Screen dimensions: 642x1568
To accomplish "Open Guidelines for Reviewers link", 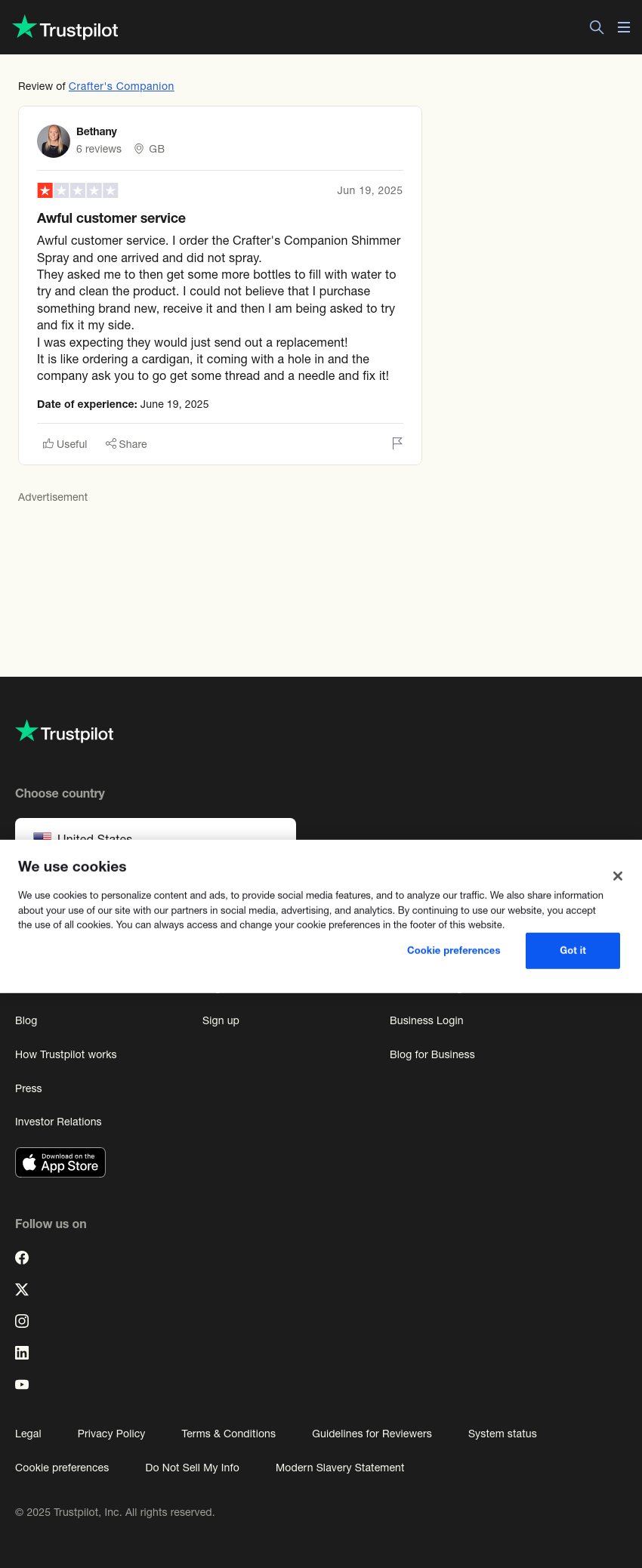I will tap(372, 1434).
